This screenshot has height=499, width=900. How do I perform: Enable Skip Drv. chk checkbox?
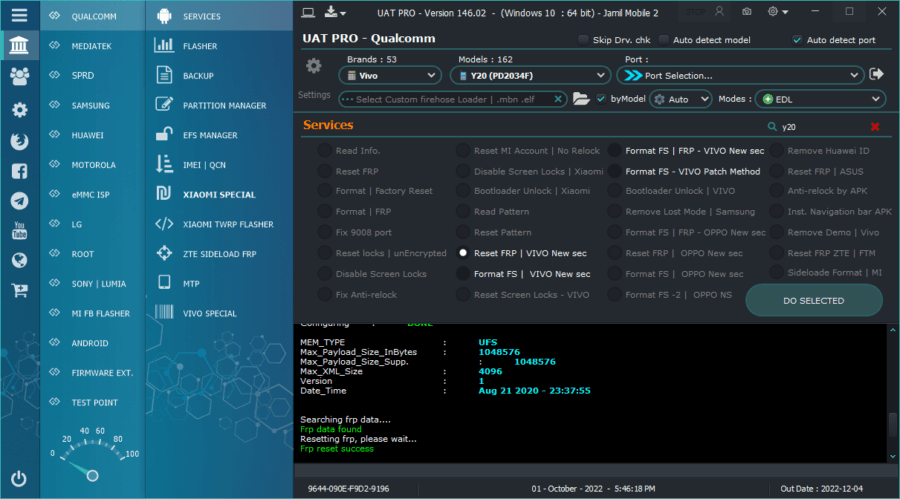coord(583,40)
